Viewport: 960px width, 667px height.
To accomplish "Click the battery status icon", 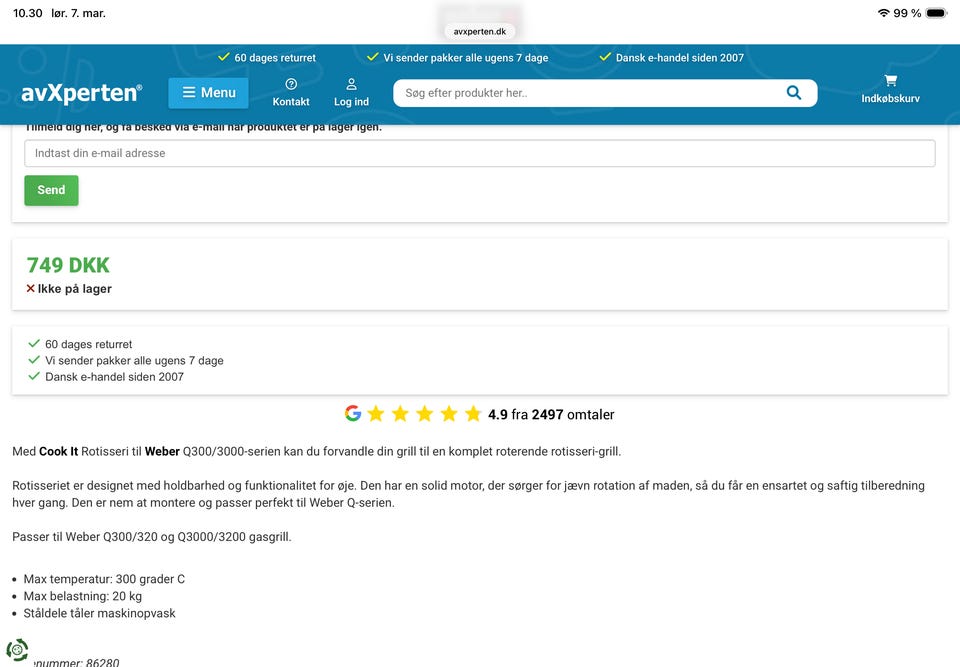I will click(936, 13).
